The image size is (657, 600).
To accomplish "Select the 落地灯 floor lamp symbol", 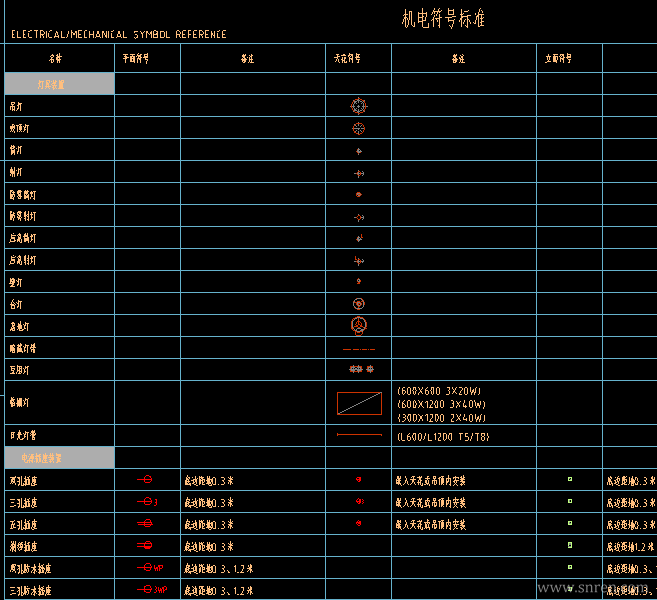I will point(359,326).
